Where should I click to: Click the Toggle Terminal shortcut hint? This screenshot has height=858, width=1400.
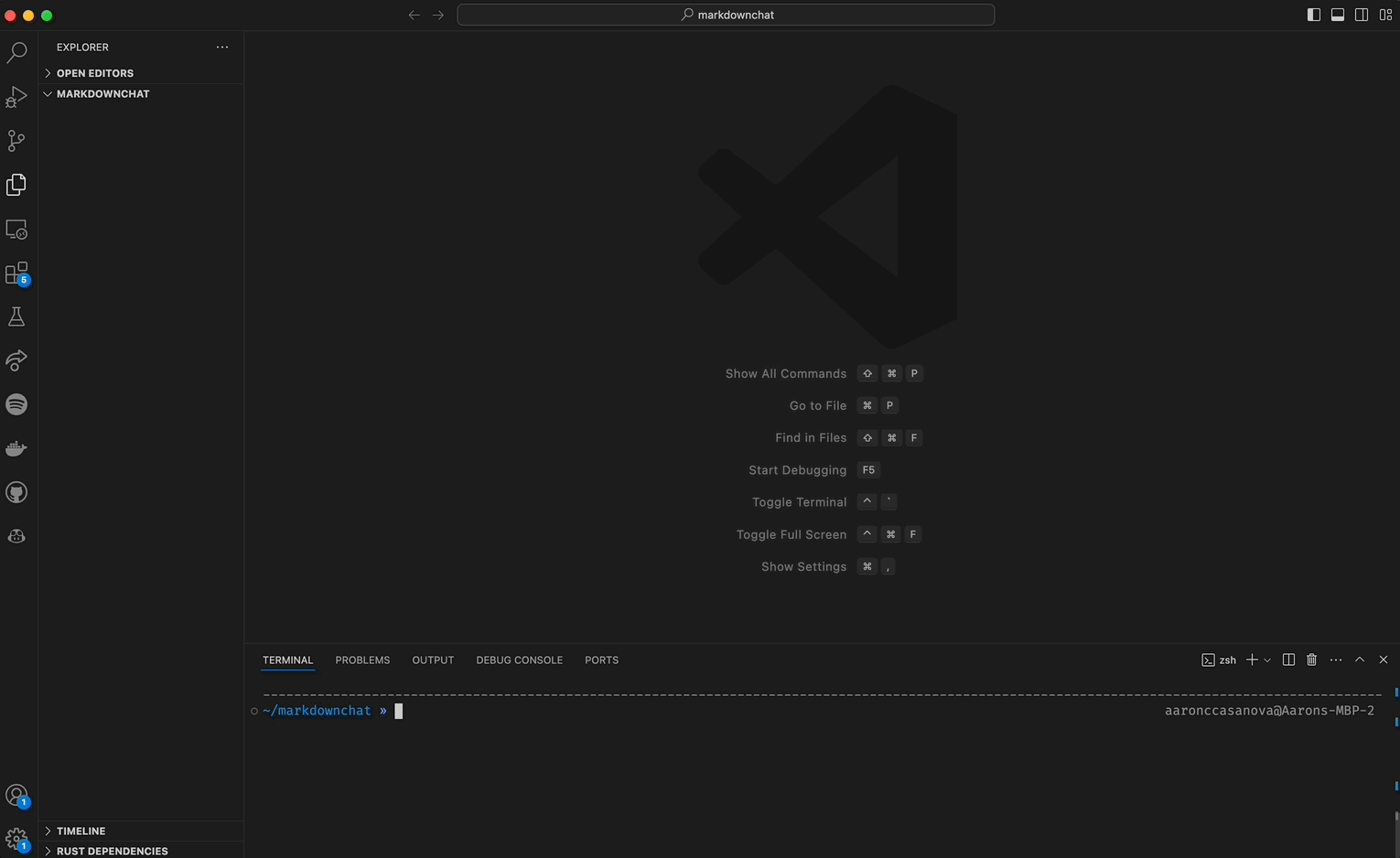tap(824, 502)
